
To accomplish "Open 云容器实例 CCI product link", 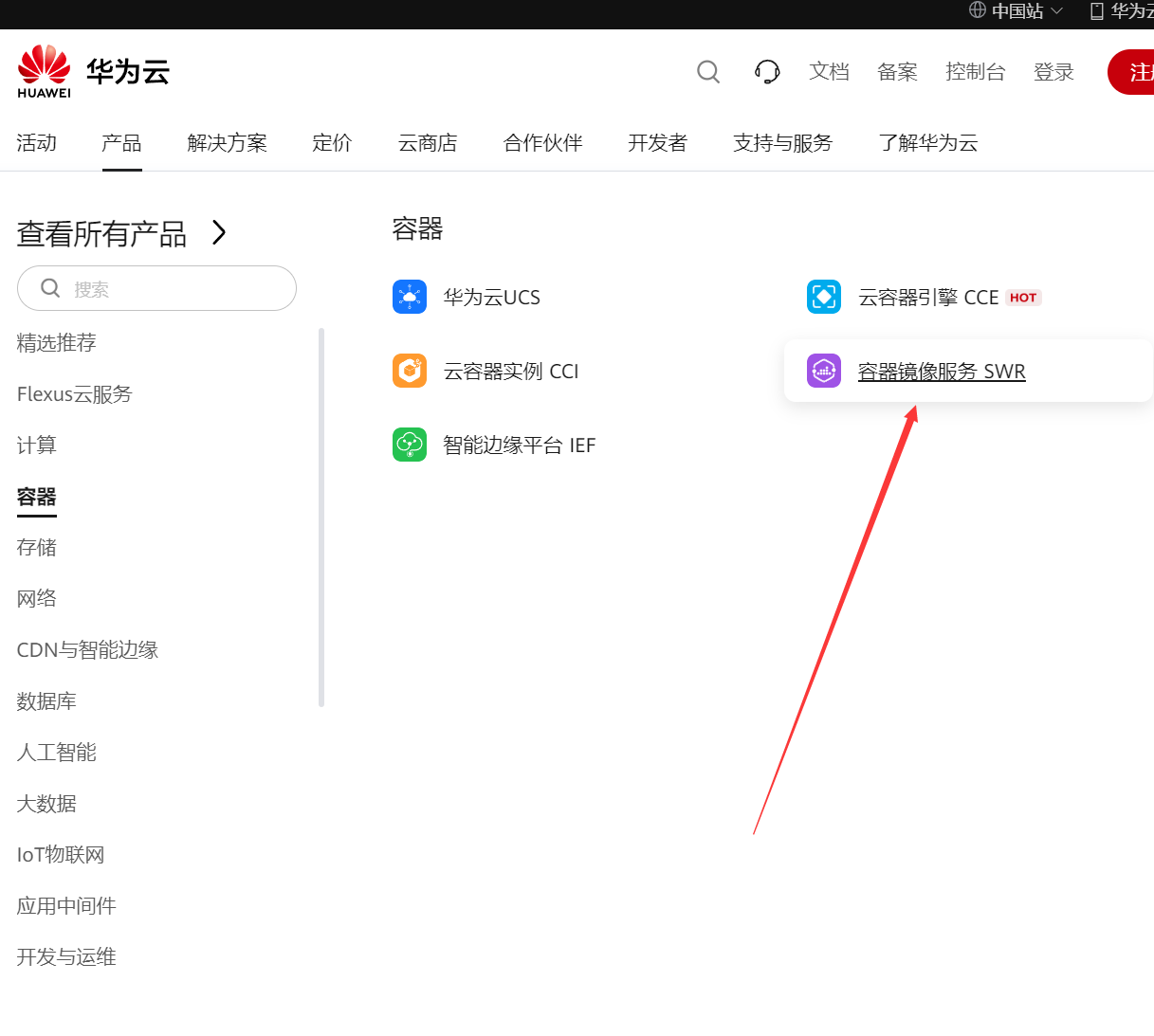I will coord(511,372).
